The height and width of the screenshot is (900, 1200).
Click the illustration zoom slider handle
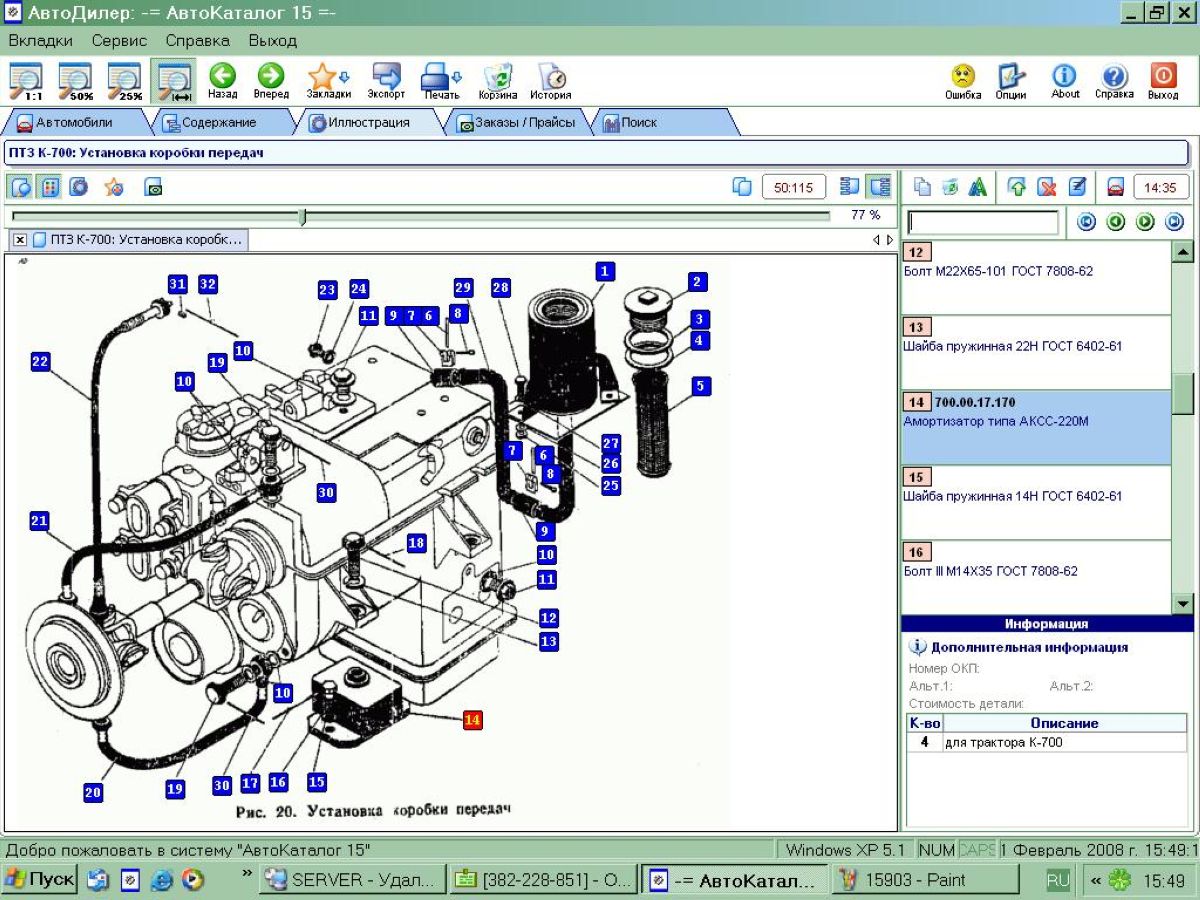(x=302, y=216)
